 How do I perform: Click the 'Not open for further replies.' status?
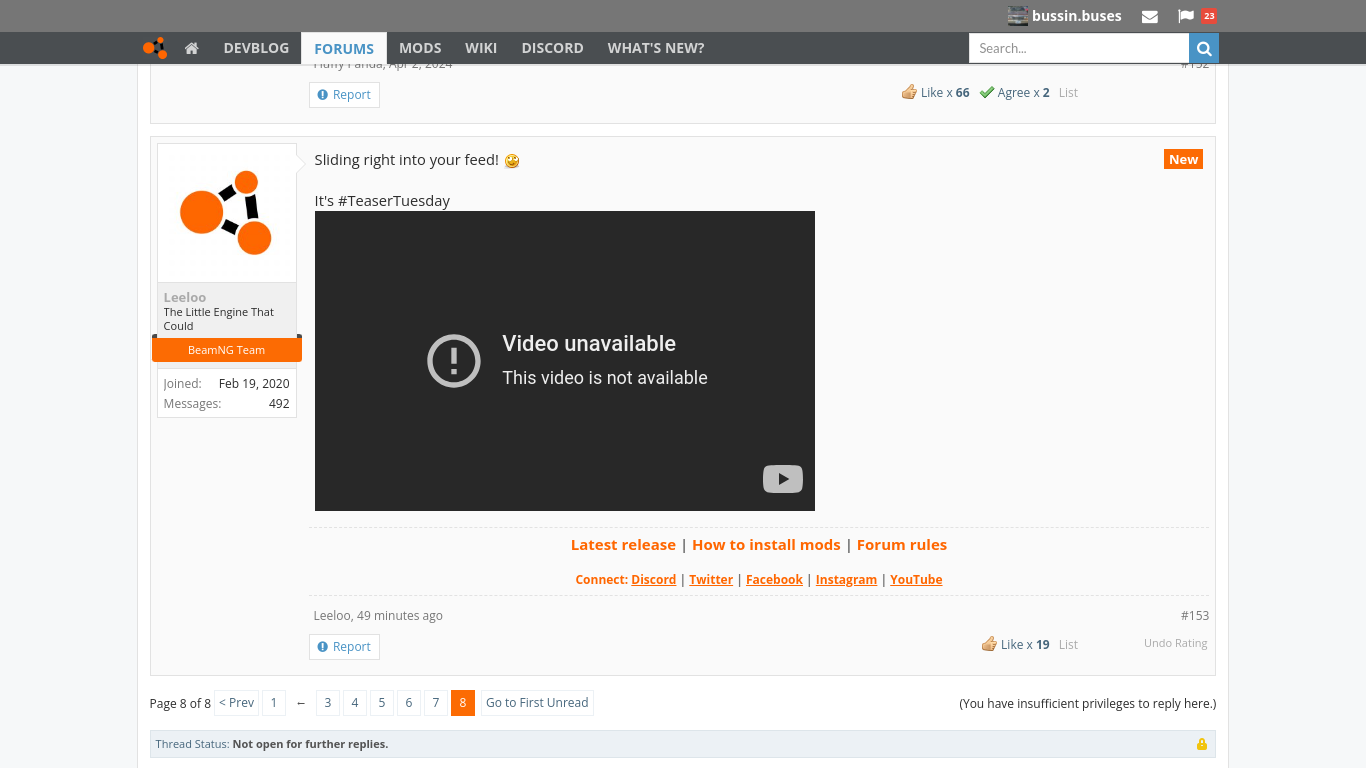click(310, 744)
